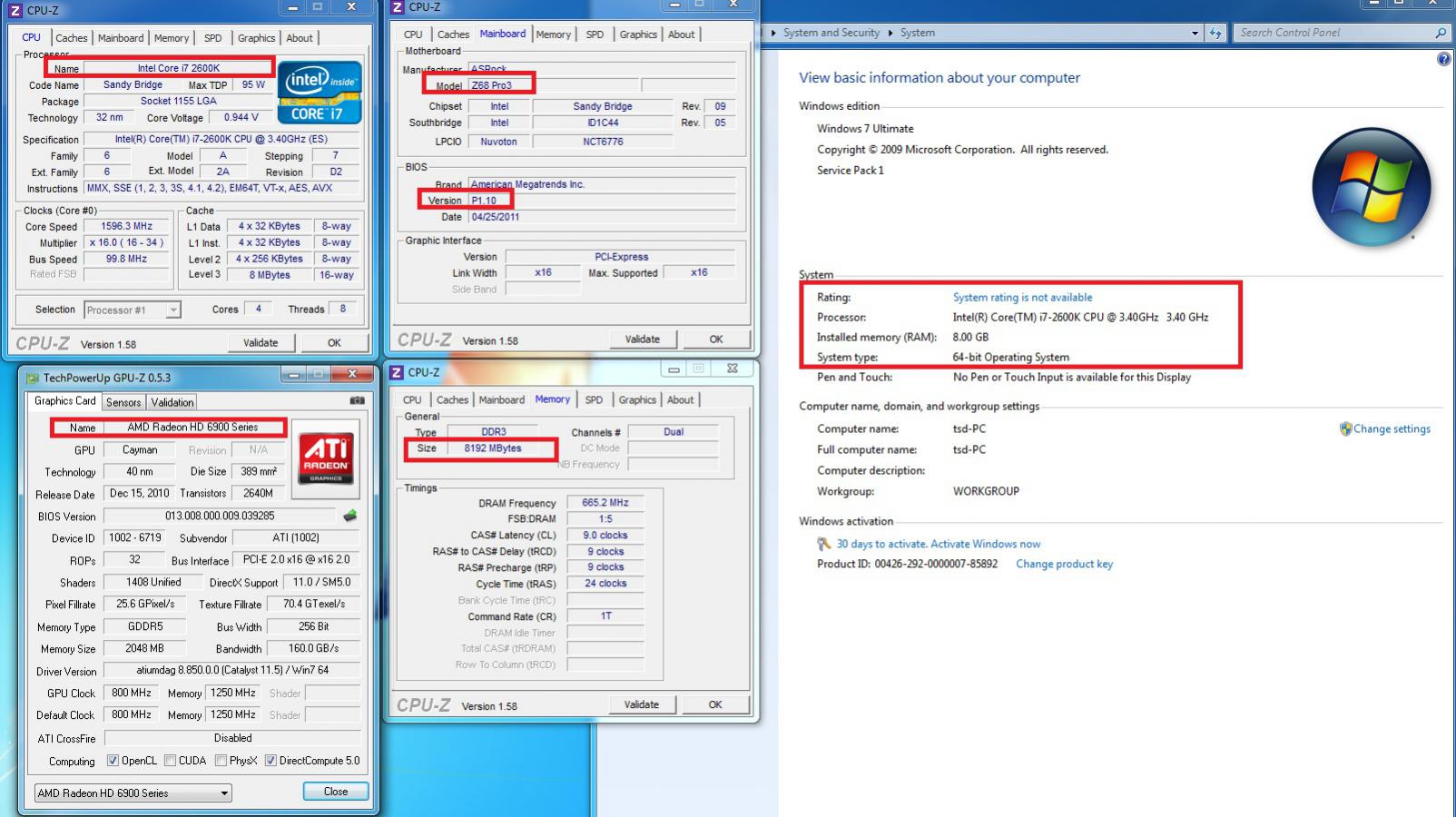The image size is (1456, 817).
Task: Click the CPU-Z processor Name field
Action: [x=178, y=68]
